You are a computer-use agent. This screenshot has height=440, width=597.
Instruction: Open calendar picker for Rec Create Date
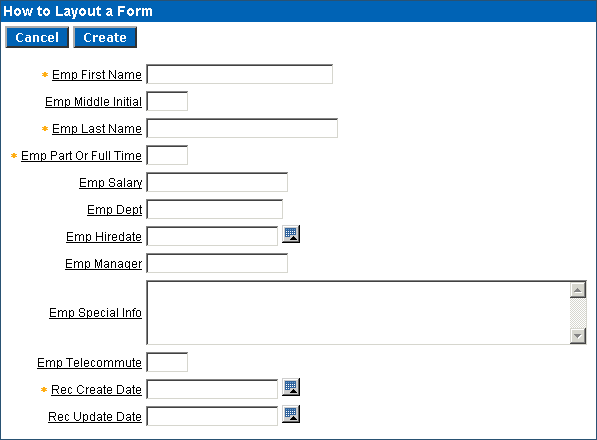point(291,387)
